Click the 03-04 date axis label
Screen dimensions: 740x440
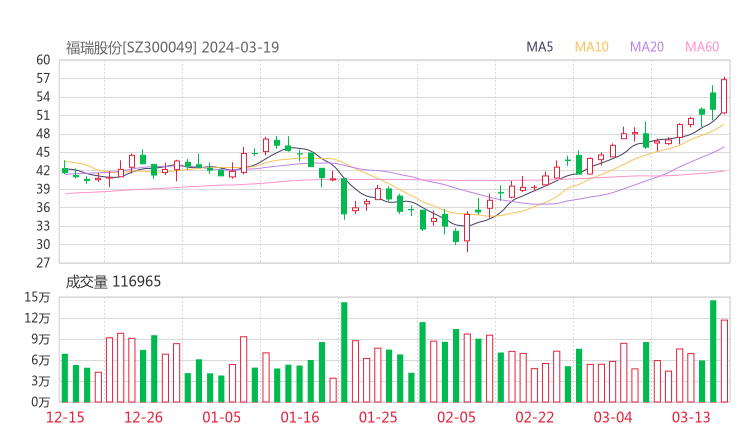tap(613, 417)
